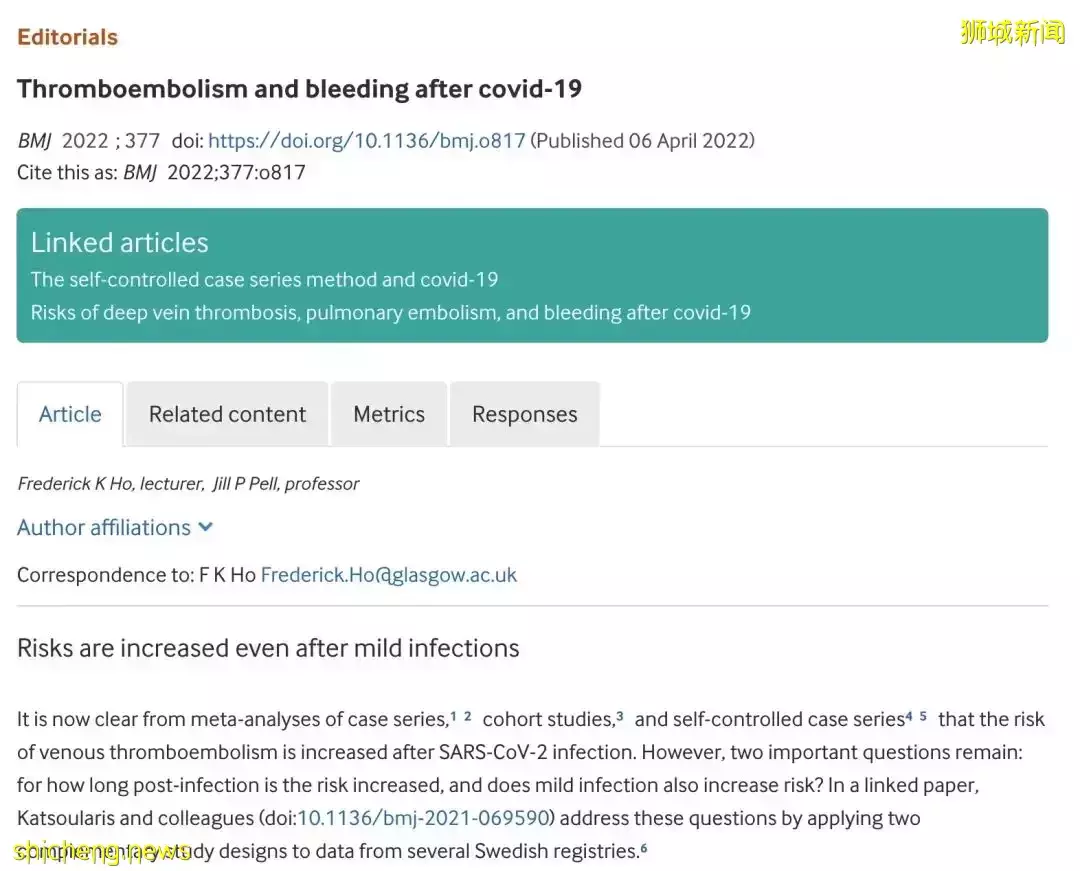Open the self-controlled case series linked article
Image resolution: width=1080 pixels, height=871 pixels.
click(x=264, y=280)
